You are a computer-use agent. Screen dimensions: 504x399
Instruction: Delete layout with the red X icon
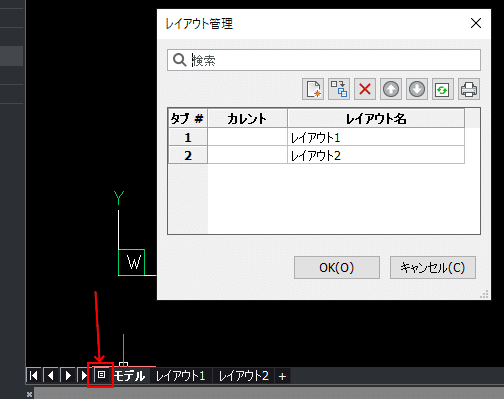[x=365, y=89]
